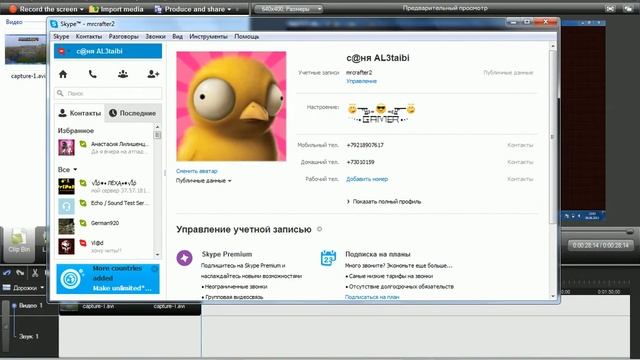Image resolution: width=640 pixels, height=360 pixels.
Task: Click the subscription calendar icon
Action: [328, 258]
